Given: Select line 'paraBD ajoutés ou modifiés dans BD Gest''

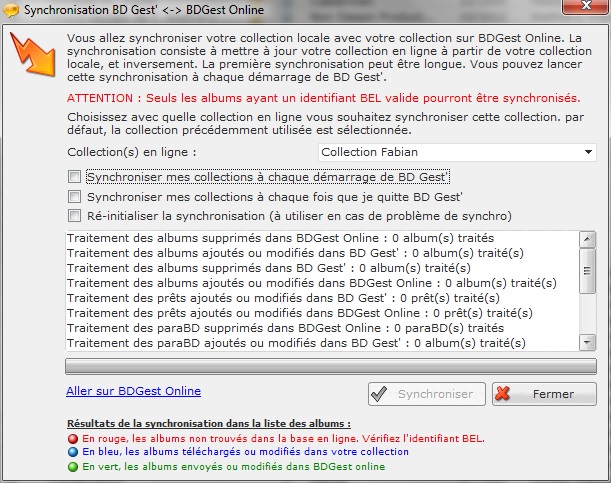Looking at the screenshot, I should pyautogui.click(x=296, y=343).
